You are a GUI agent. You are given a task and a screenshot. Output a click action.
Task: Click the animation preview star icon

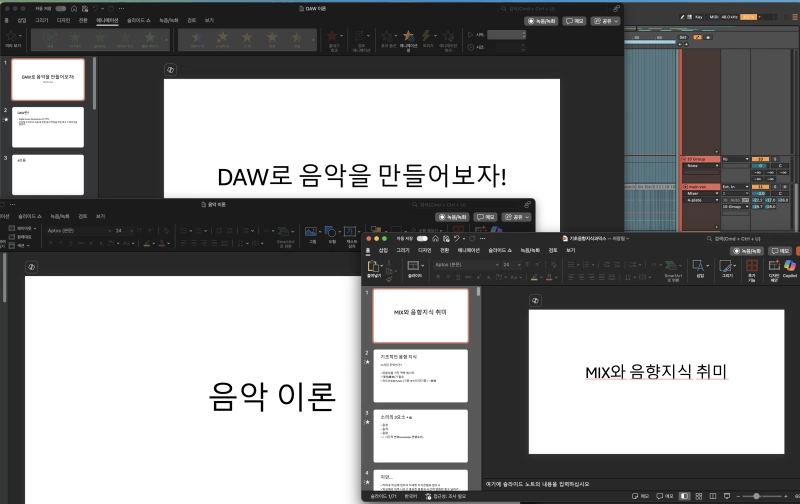[x=14, y=38]
